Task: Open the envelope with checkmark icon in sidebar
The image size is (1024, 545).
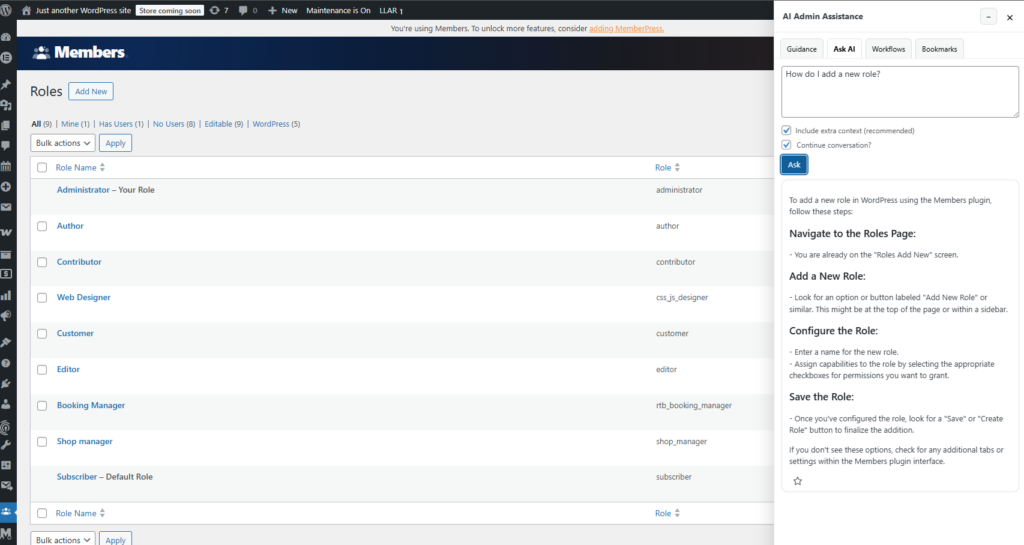Action: point(6,486)
